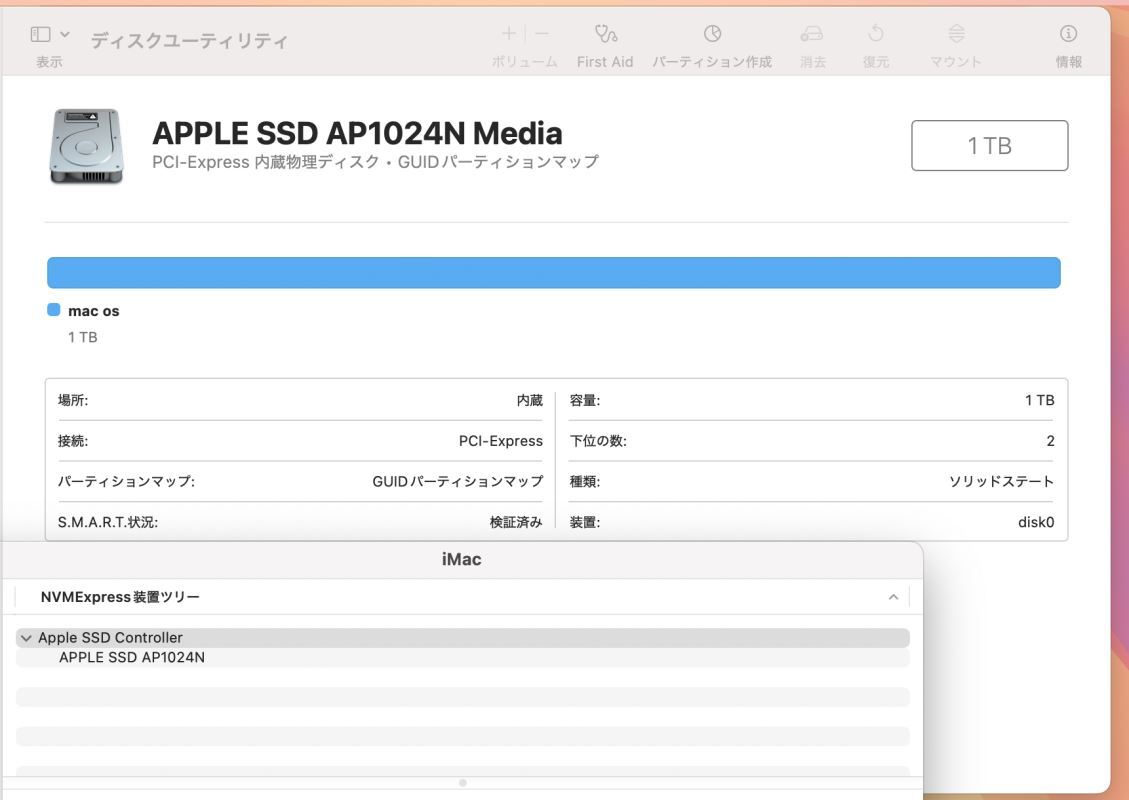
Task: Click the 装置 value 'disk0'
Action: [x=1036, y=522]
